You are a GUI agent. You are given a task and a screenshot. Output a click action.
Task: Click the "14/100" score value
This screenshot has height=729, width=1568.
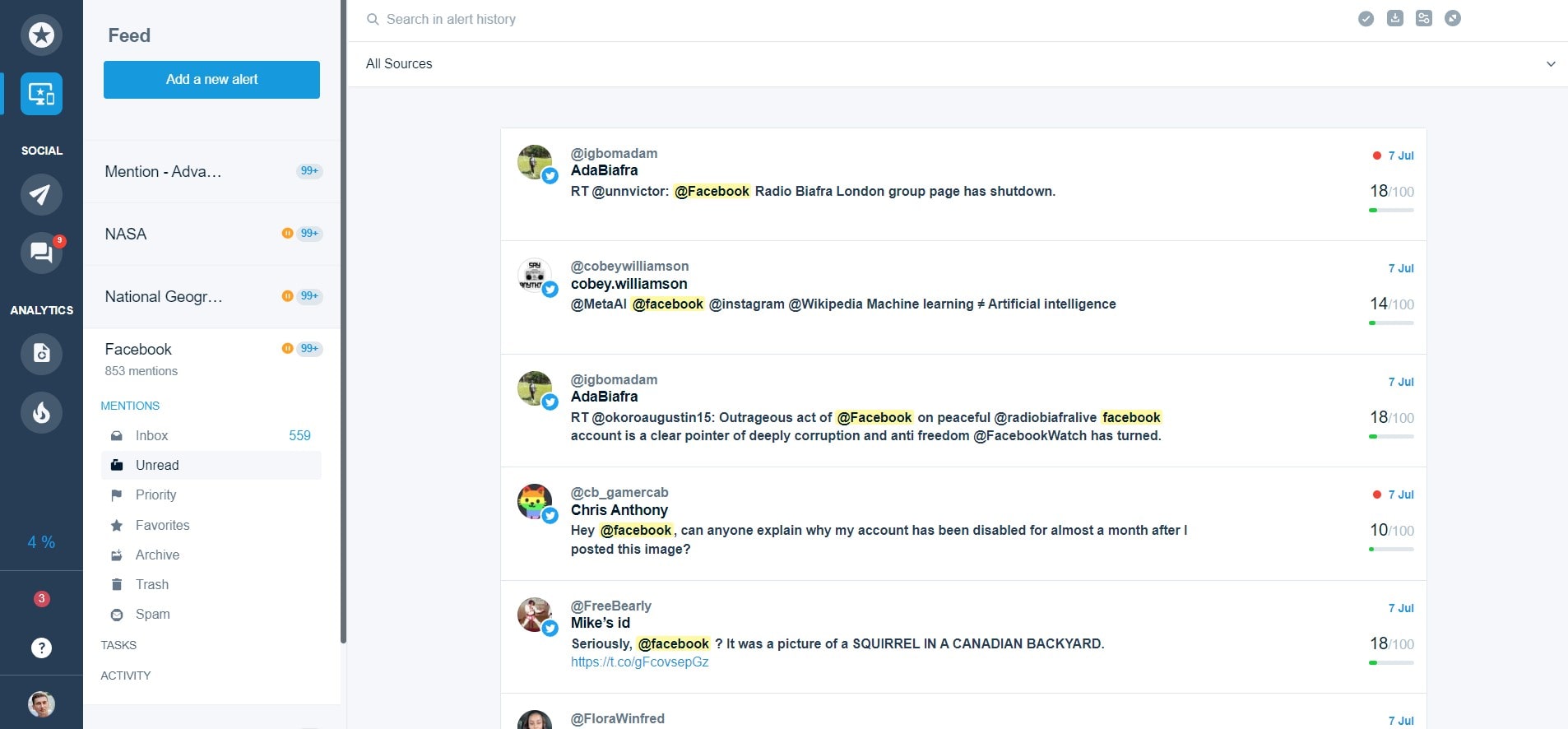[x=1392, y=304]
